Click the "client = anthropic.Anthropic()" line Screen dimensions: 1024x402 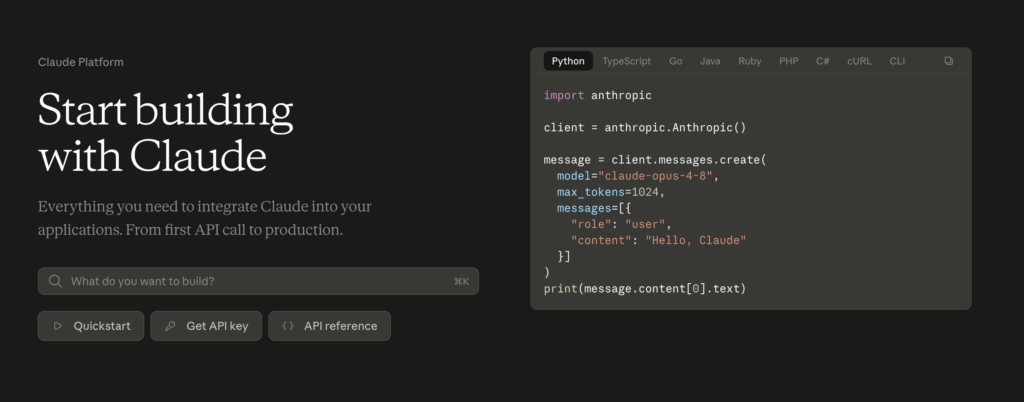(645, 127)
